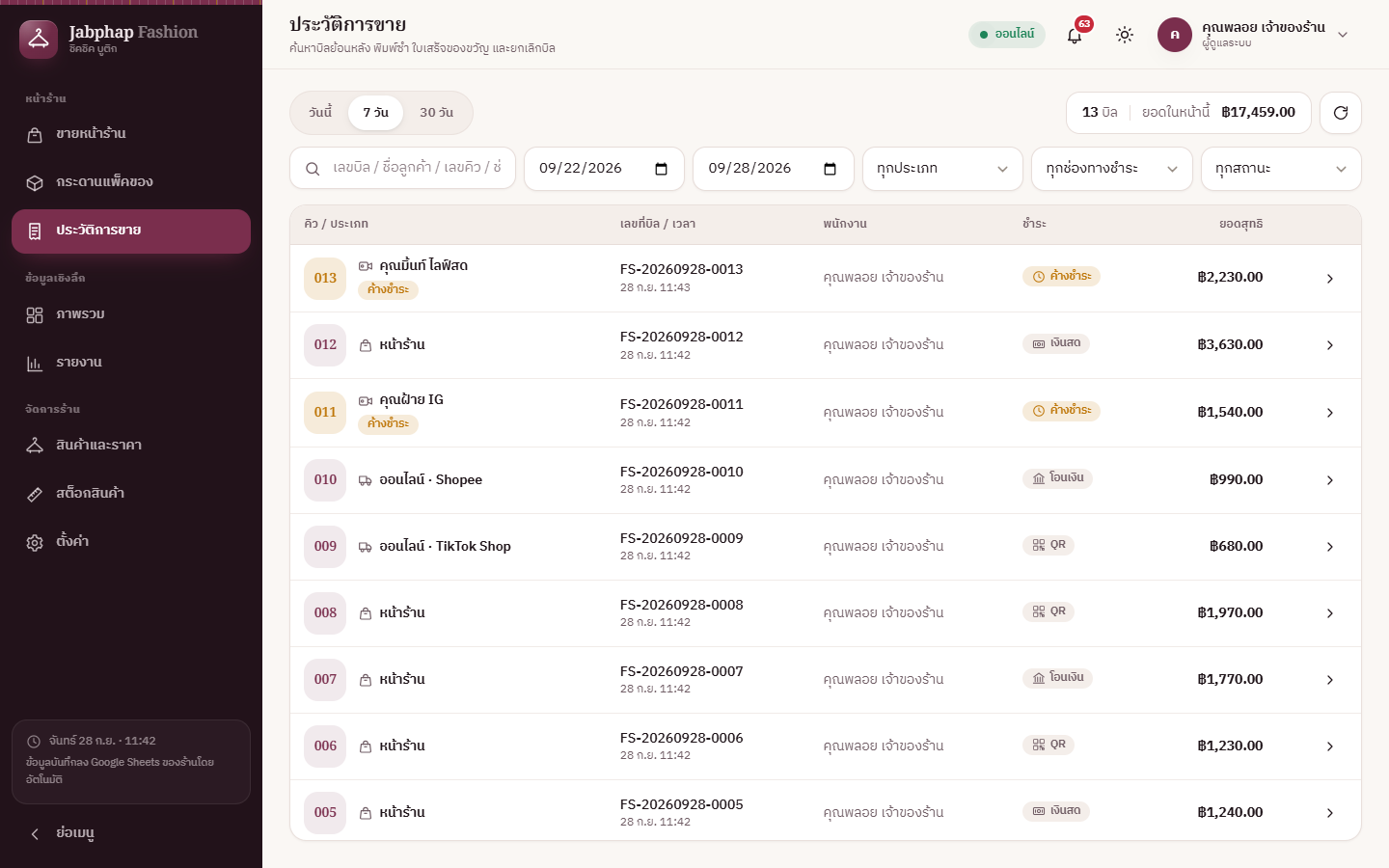
Task: Click โอนเงิน badge in bill 0010 row
Action: tap(1057, 478)
